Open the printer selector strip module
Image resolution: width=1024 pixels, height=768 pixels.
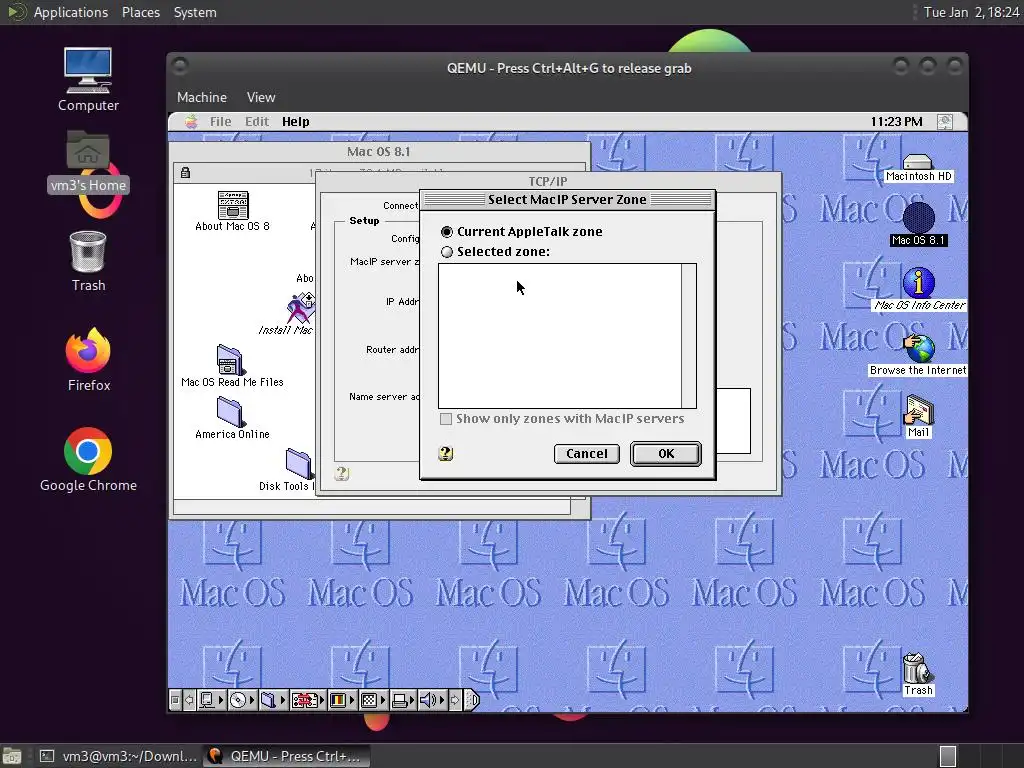click(403, 700)
